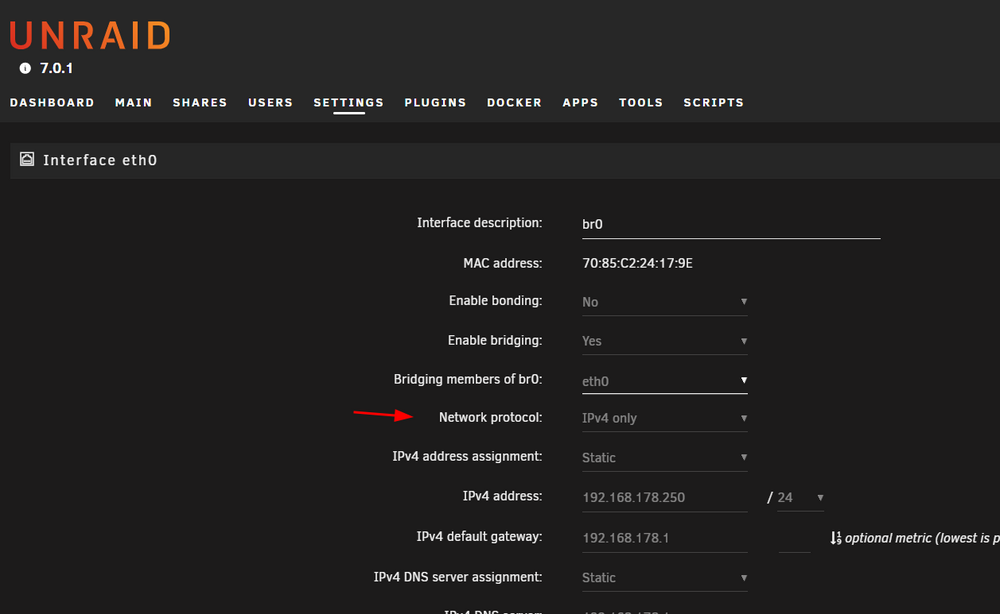Image resolution: width=1000 pixels, height=614 pixels.
Task: Click the Network protocol label
Action: click(490, 418)
